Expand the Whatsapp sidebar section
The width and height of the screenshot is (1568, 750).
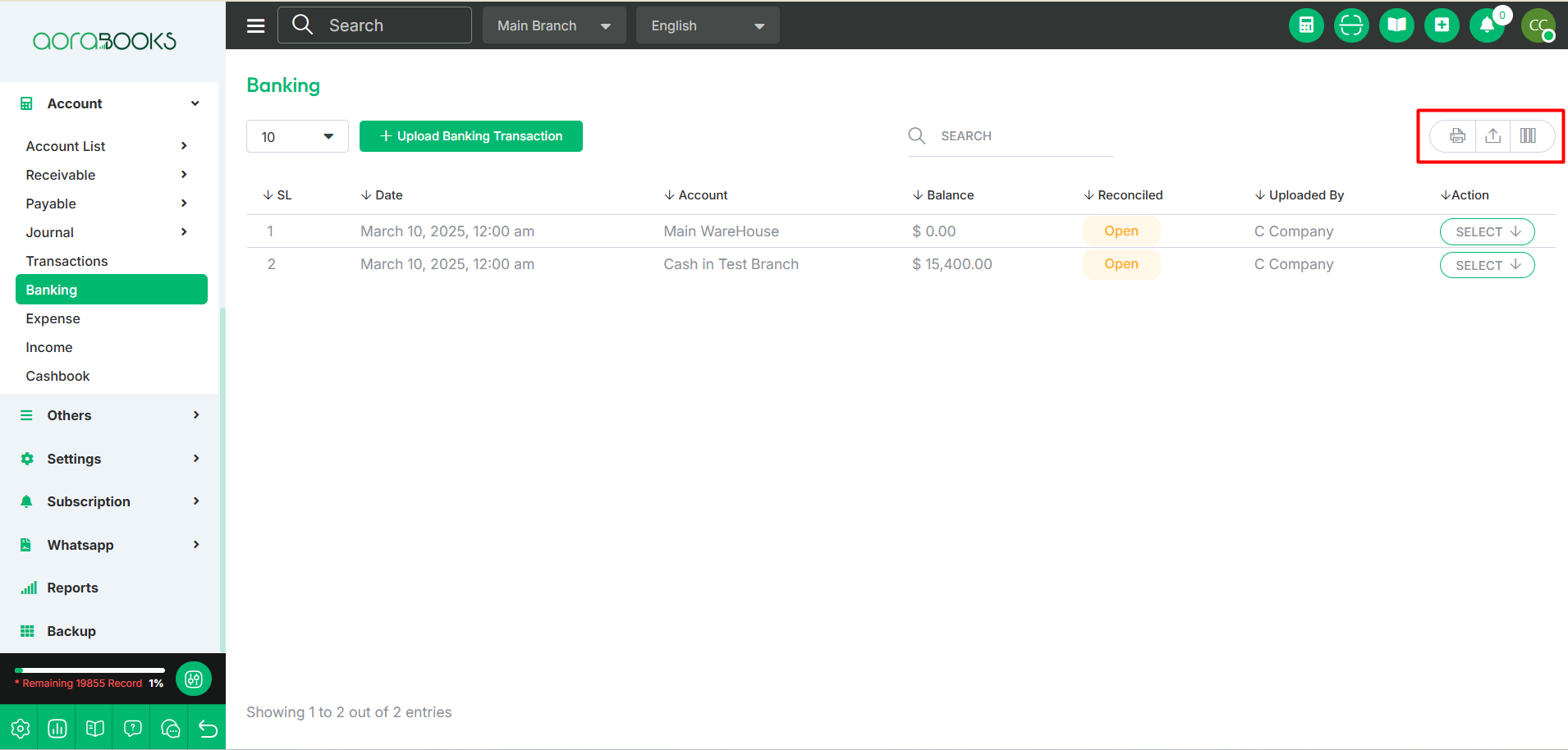110,545
